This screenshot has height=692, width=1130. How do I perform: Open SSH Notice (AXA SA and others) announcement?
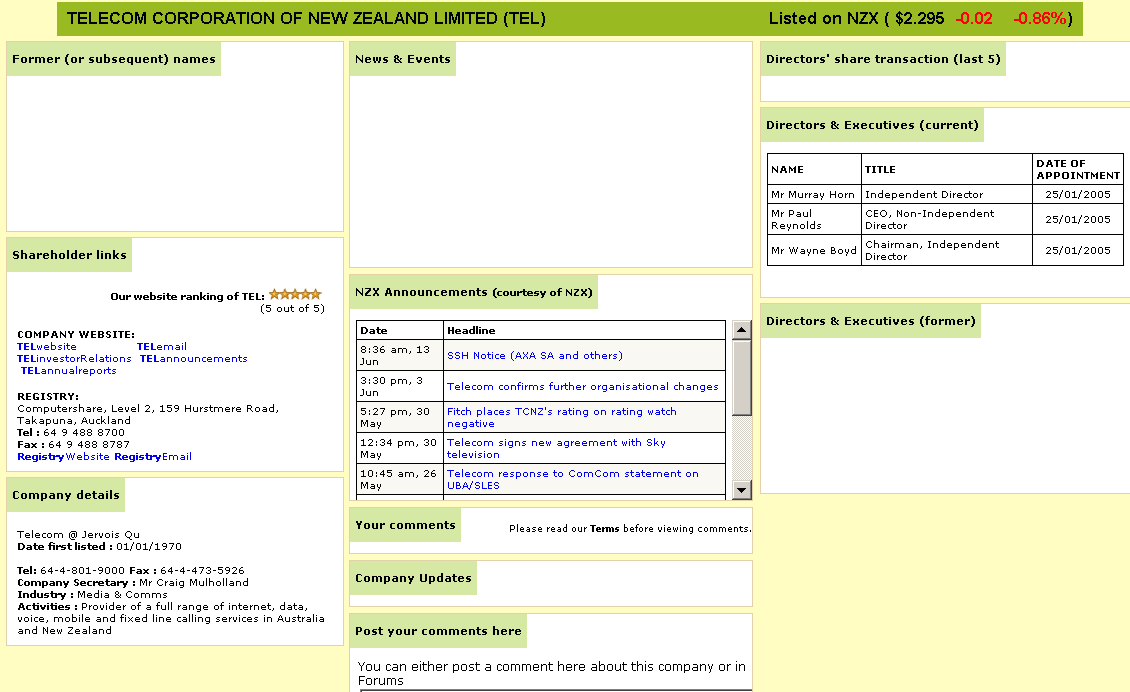[535, 355]
